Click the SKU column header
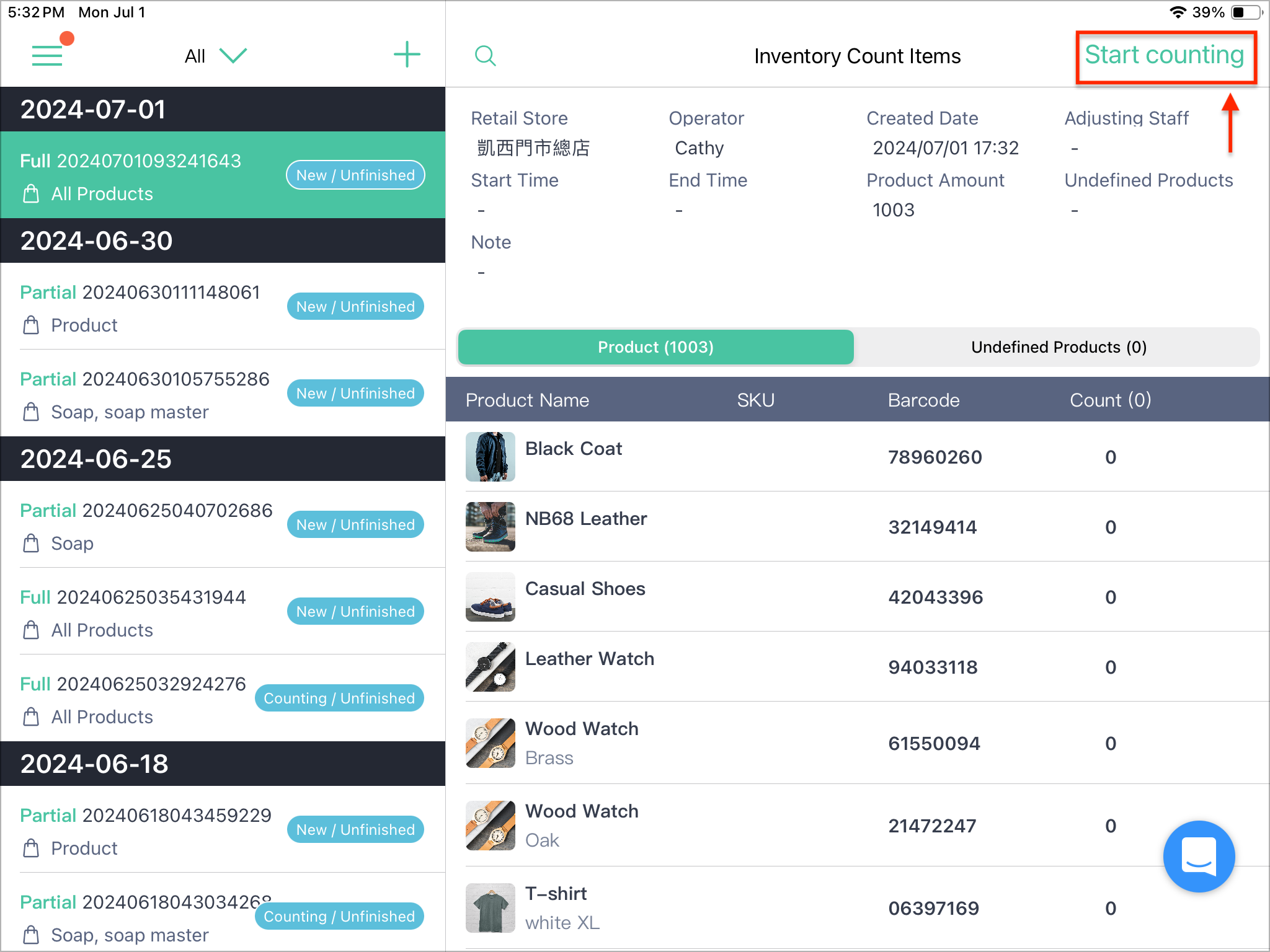The height and width of the screenshot is (952, 1270). point(755,400)
